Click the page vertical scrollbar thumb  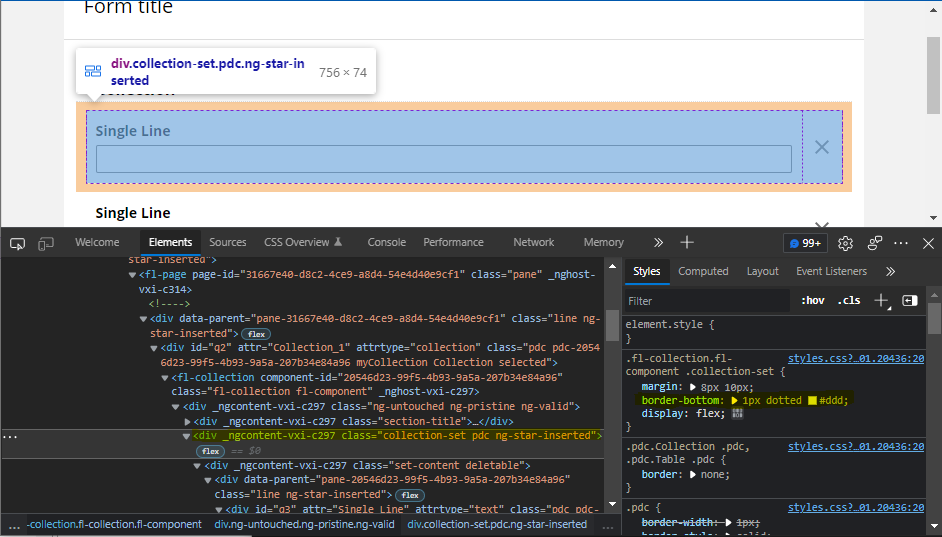tap(932, 75)
